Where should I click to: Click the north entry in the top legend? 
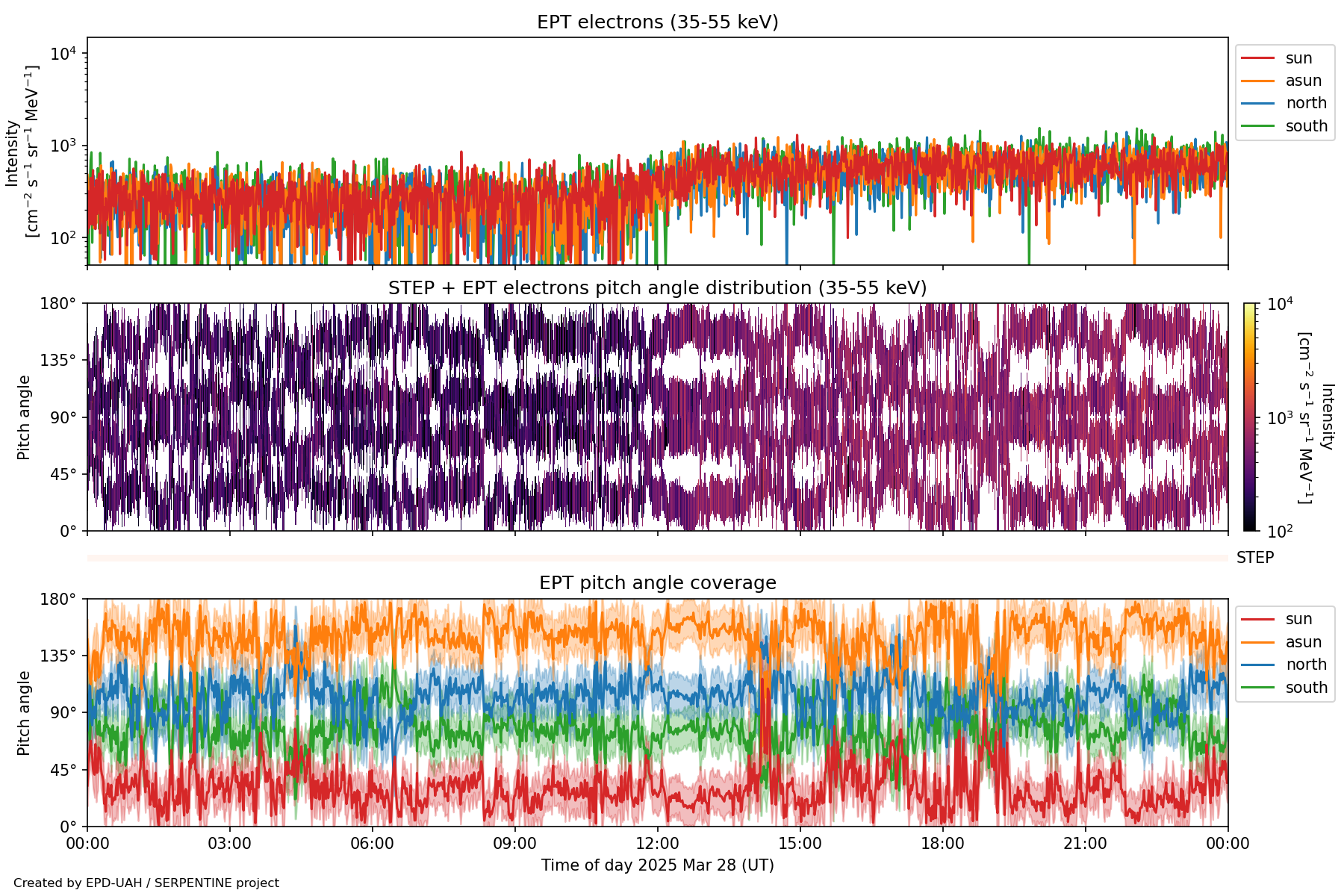[1305, 103]
